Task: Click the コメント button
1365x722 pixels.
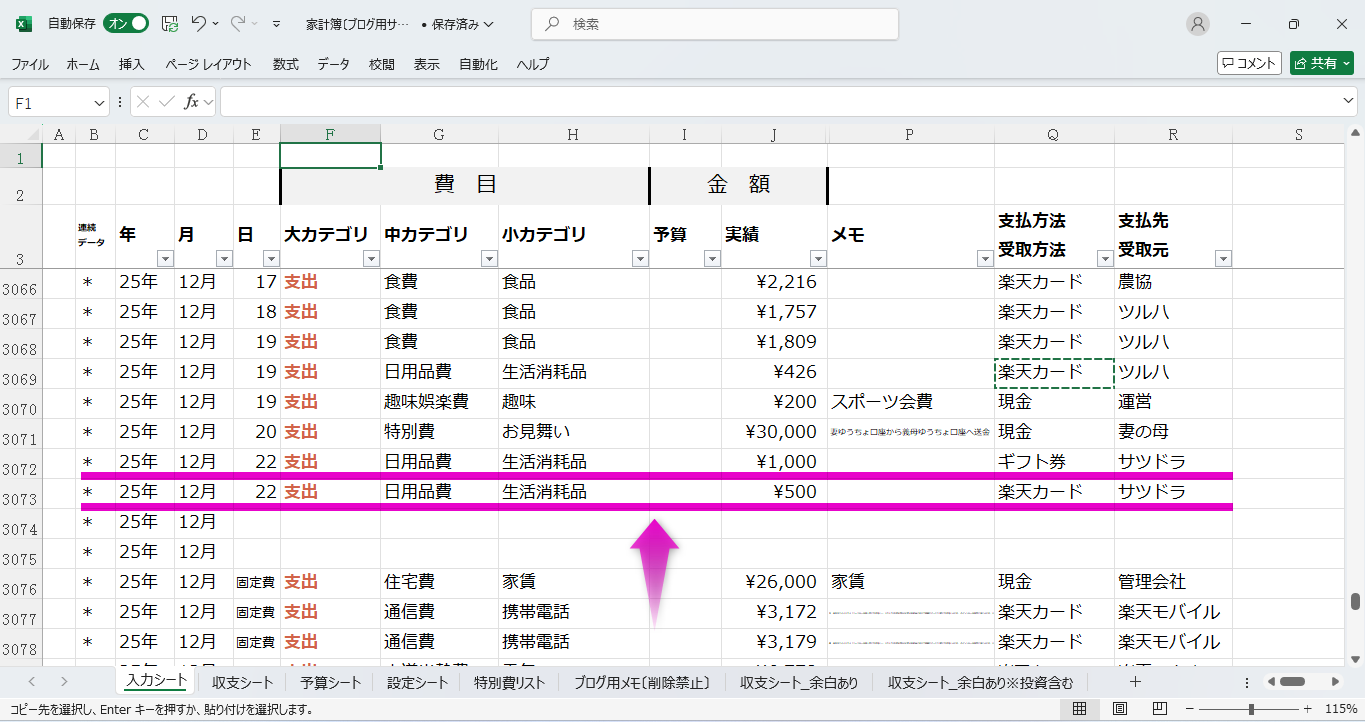Action: coord(1249,63)
